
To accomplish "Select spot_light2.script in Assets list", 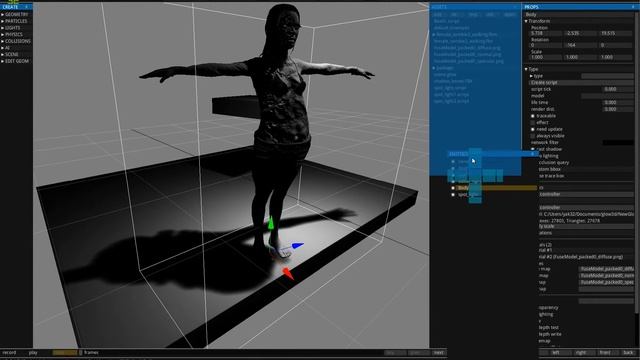I will pyautogui.click(x=451, y=101).
